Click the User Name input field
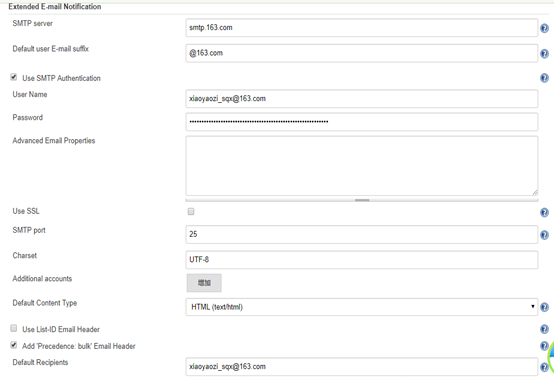Viewport: 554px width, 380px height. [362, 99]
